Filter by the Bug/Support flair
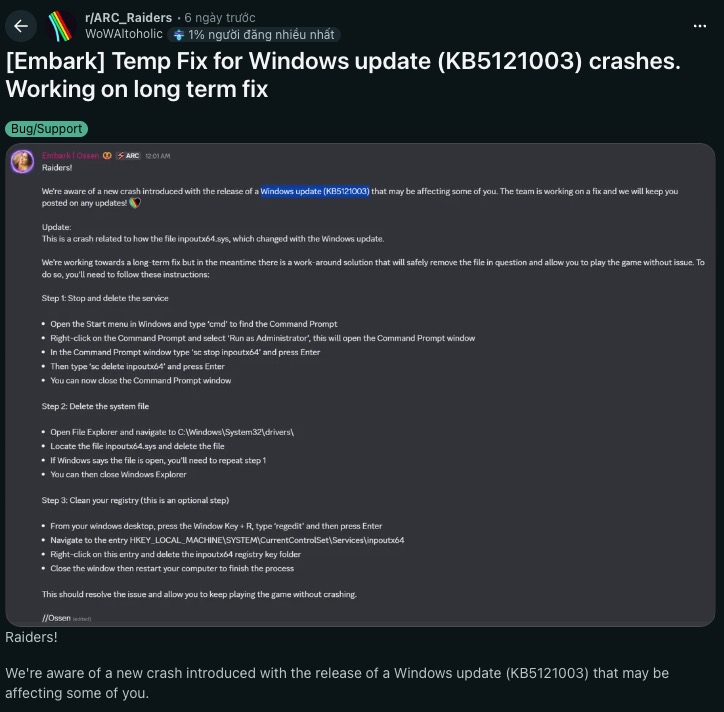The image size is (724, 712). (47, 129)
